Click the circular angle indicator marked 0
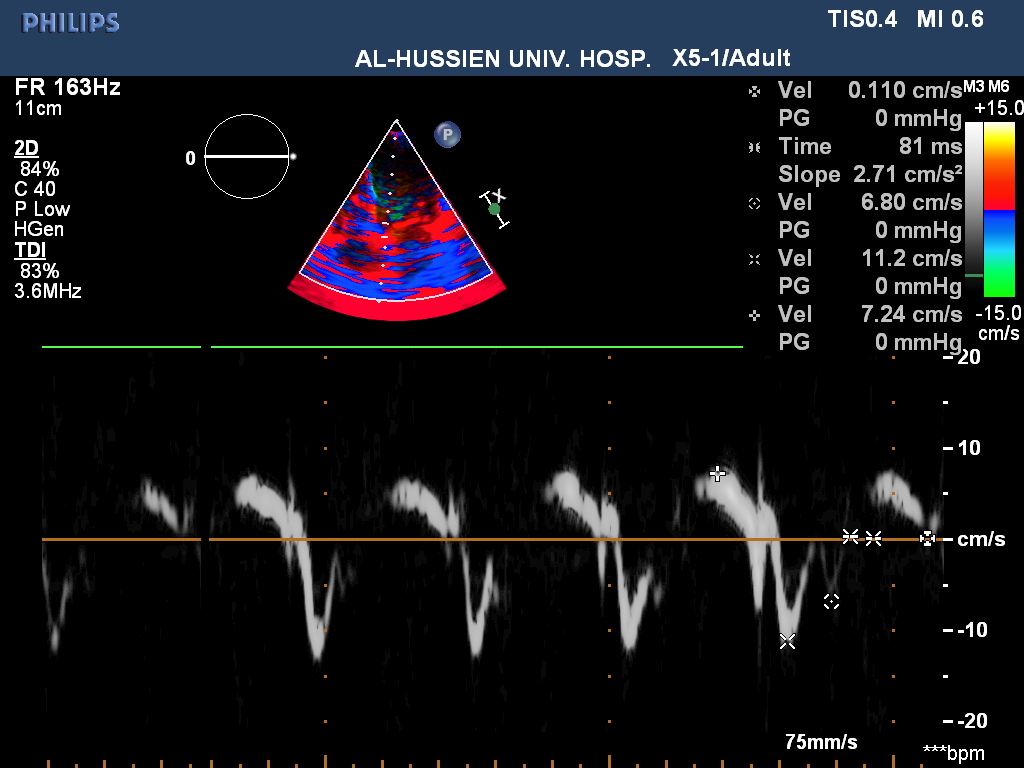 click(244, 156)
